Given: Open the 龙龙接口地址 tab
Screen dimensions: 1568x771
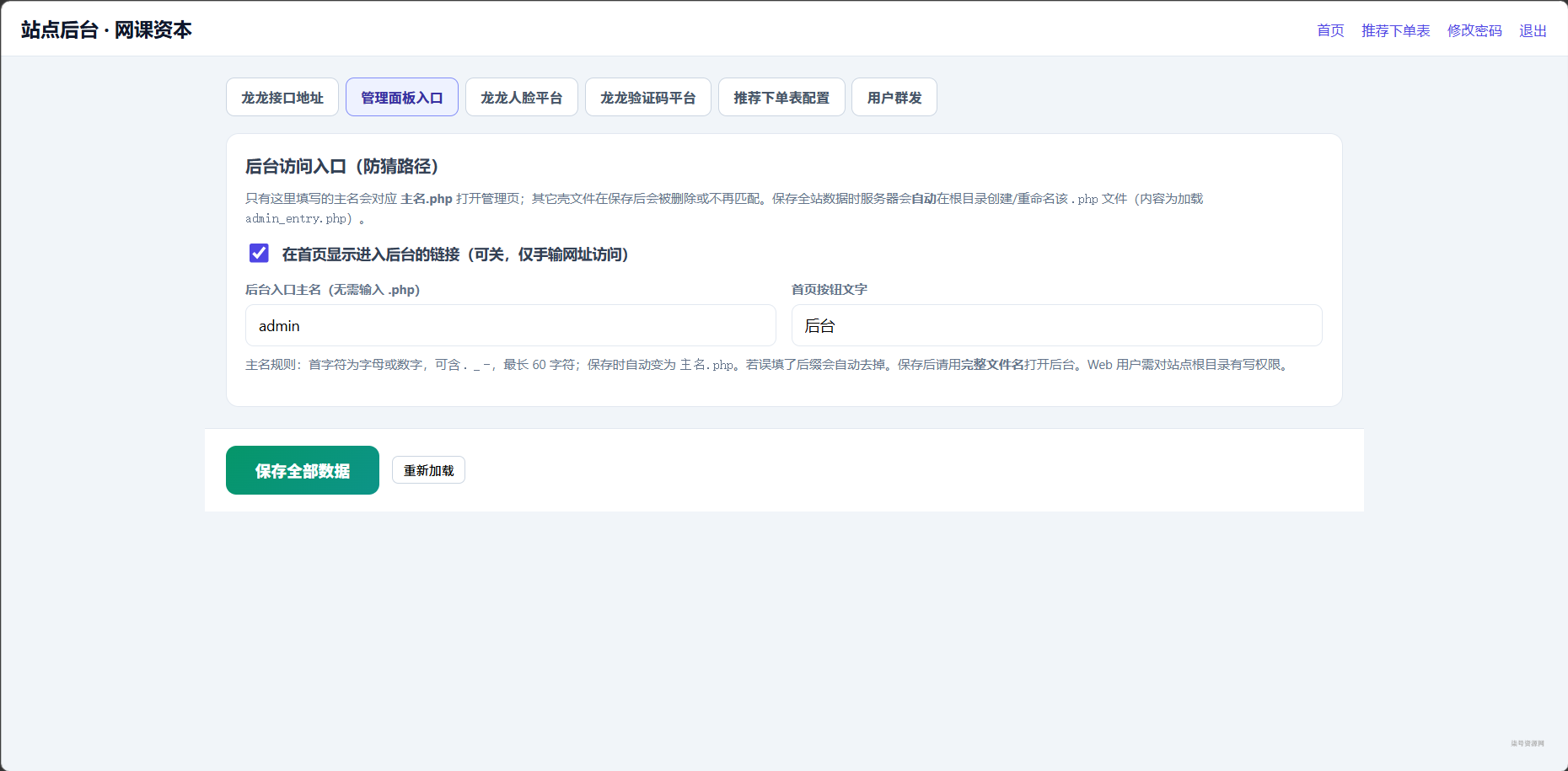Looking at the screenshot, I should click(282, 97).
